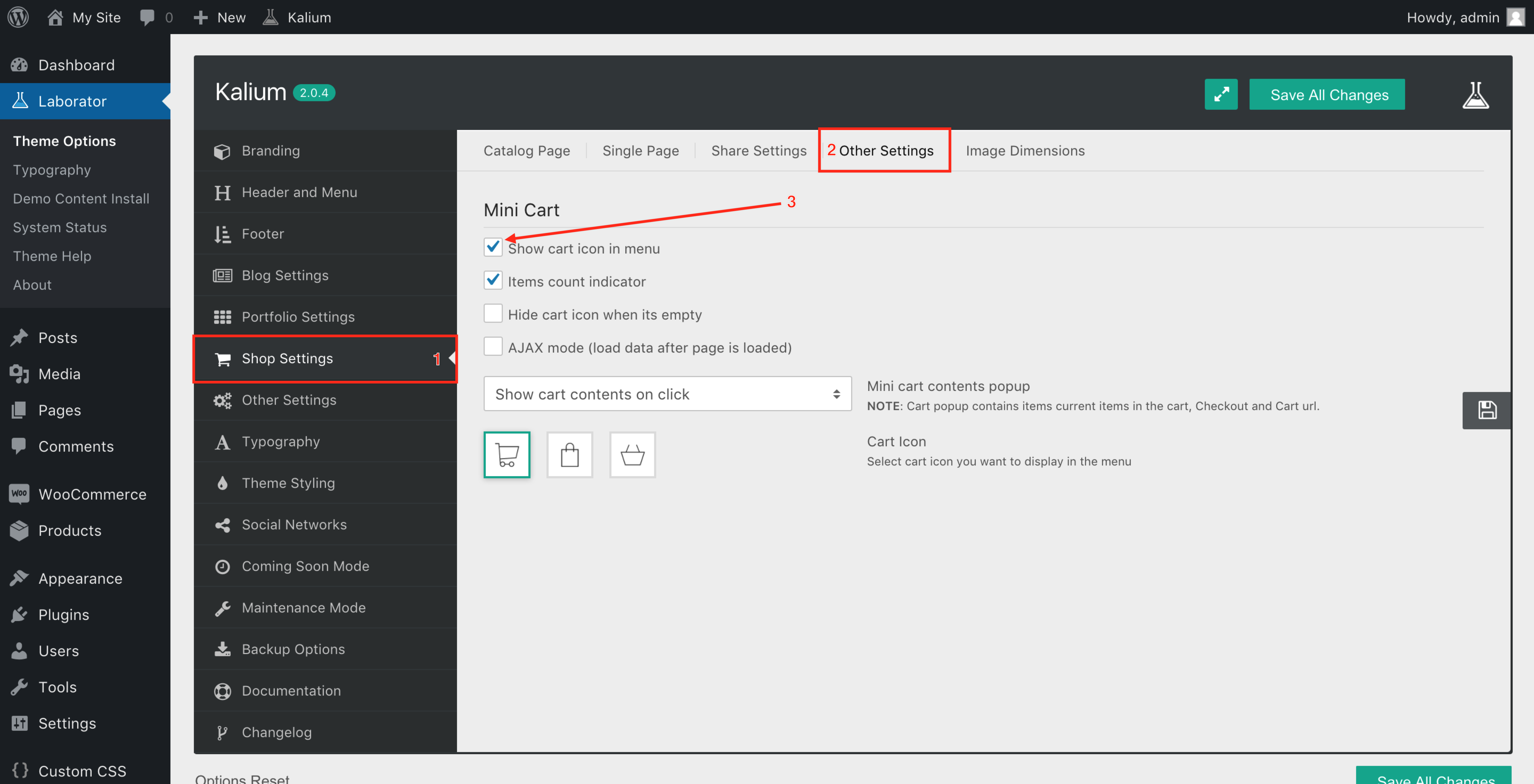Open Kalium flask item in admin bar

(297, 17)
